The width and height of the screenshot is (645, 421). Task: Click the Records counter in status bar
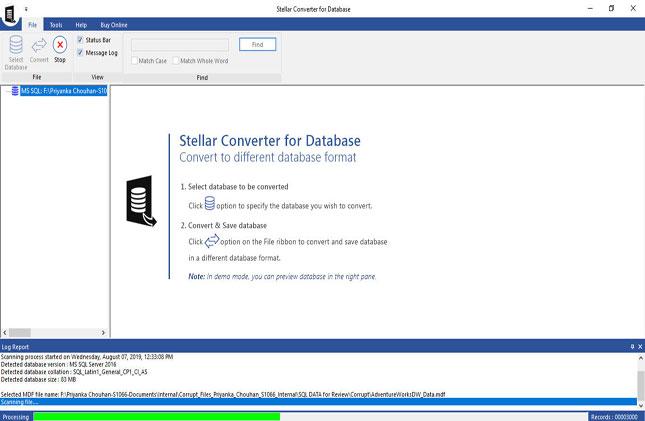[614, 417]
